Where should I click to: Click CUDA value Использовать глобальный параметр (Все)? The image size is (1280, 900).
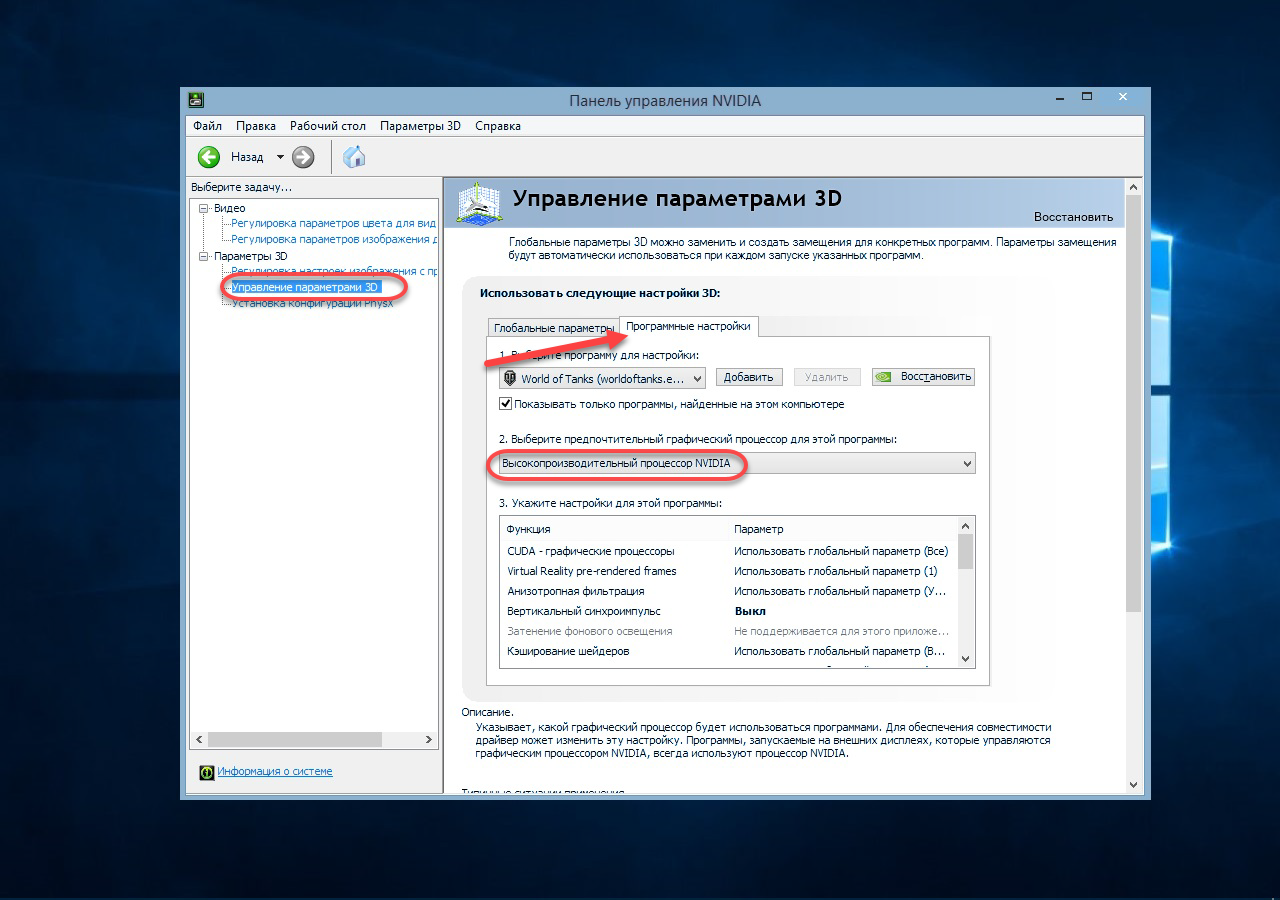coord(841,551)
